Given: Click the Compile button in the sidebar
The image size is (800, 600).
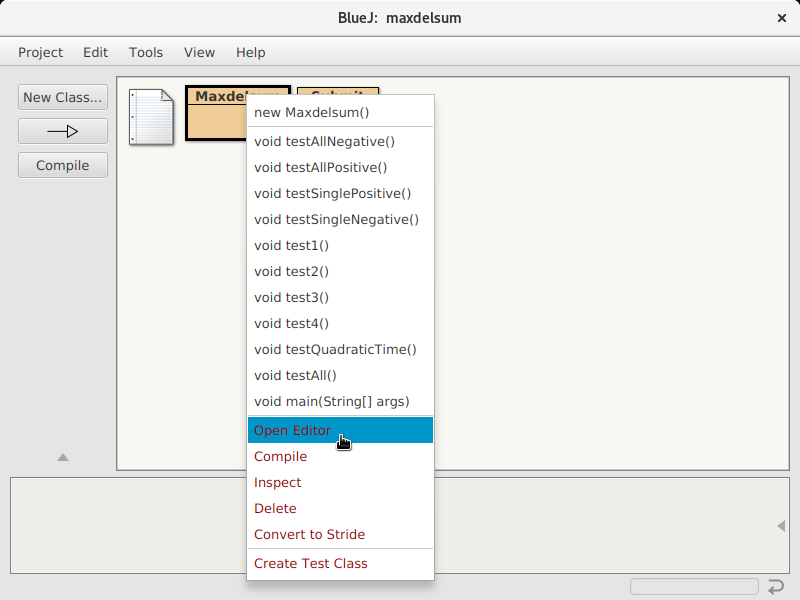Looking at the screenshot, I should click(x=63, y=165).
